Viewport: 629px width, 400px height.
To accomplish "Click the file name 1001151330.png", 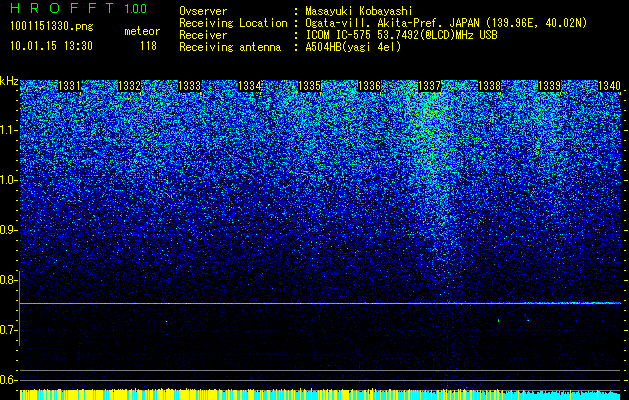I will click(x=52, y=27).
